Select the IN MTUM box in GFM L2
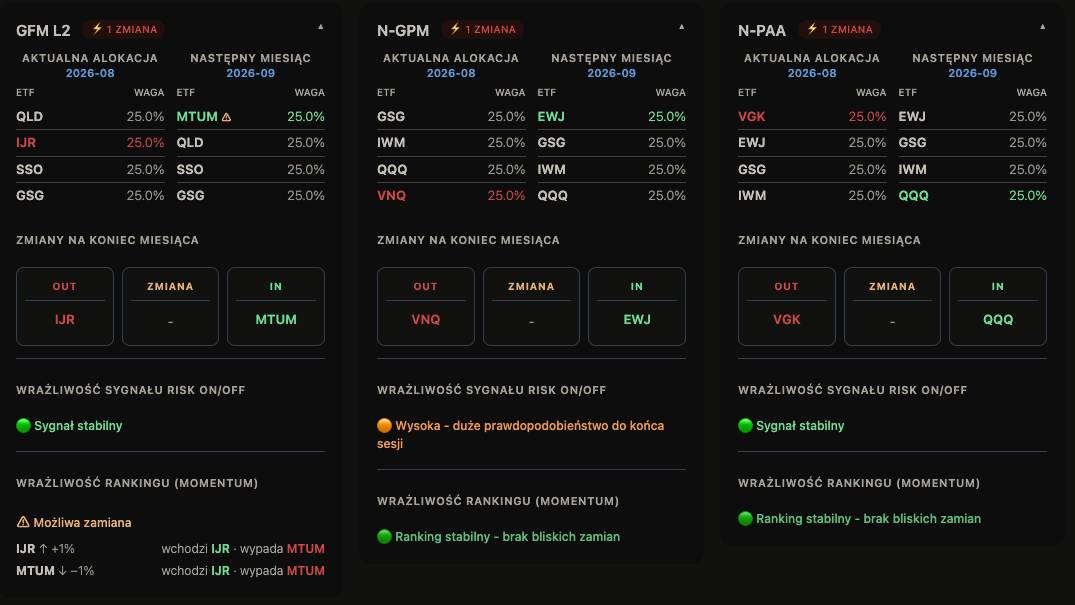Screen dimensions: 1075x605 pos(276,307)
